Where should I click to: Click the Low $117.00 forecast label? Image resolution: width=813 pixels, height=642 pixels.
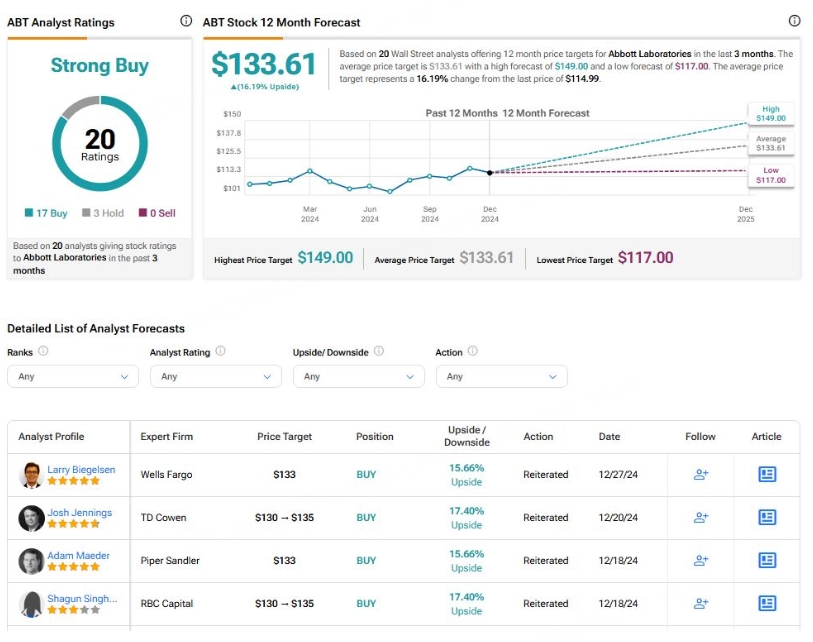[x=770, y=175]
